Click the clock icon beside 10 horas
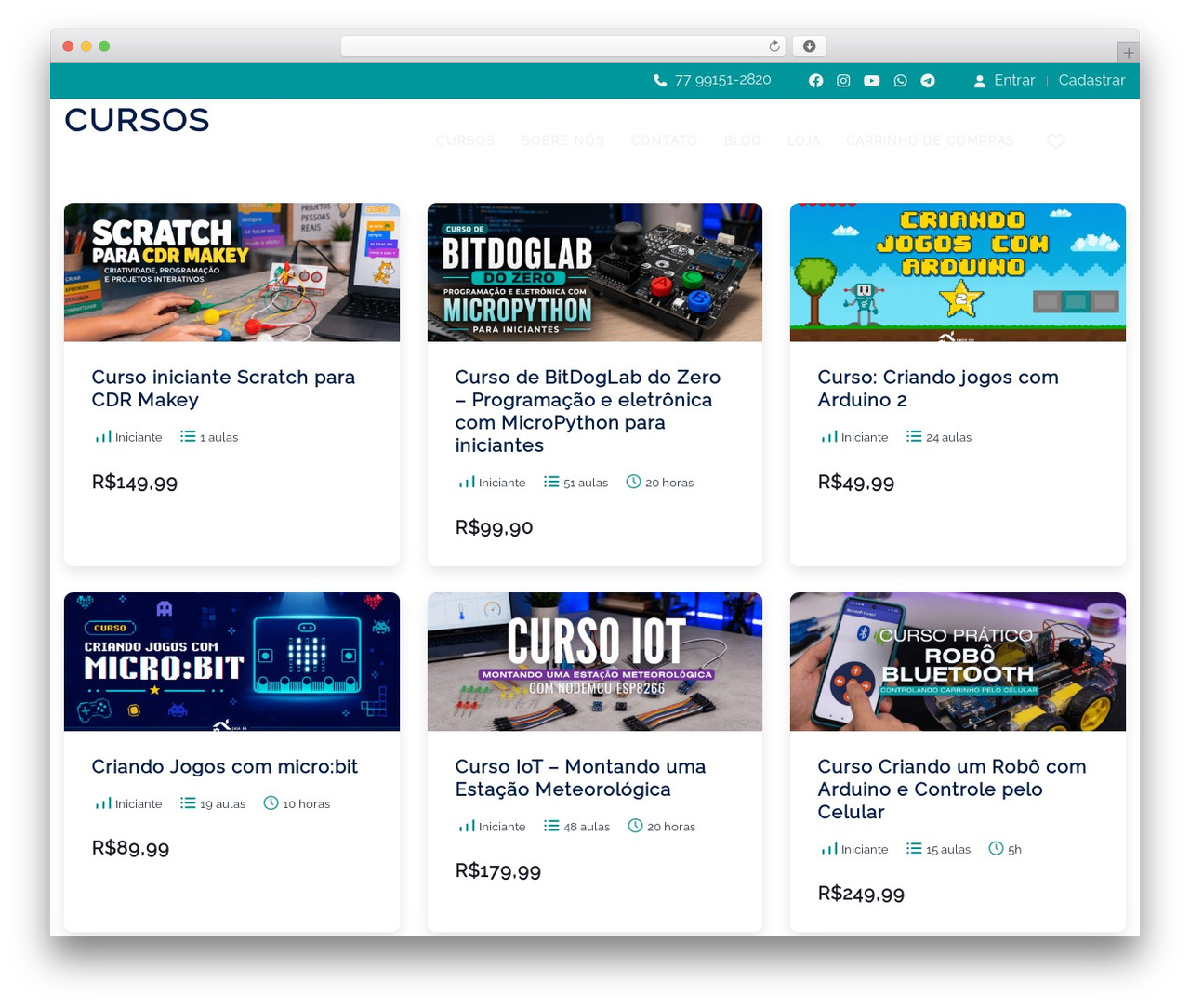Viewport: 1190px width, 1008px height. 271,802
